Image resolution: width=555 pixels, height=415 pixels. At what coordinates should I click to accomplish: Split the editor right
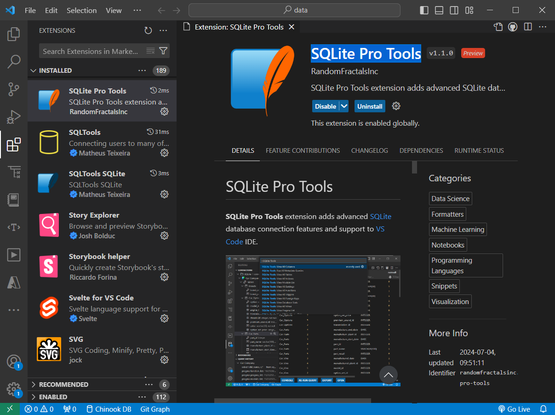coord(528,27)
